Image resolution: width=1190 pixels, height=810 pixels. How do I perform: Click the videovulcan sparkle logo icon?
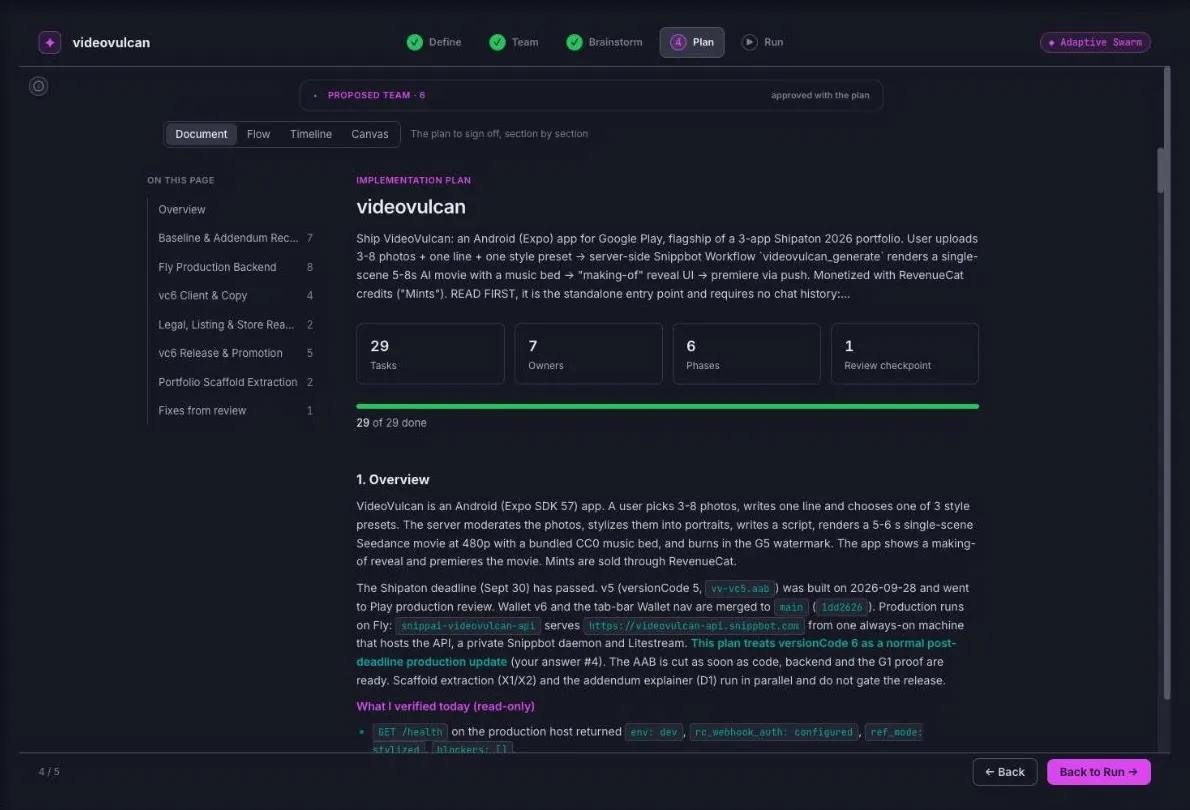tap(49, 43)
